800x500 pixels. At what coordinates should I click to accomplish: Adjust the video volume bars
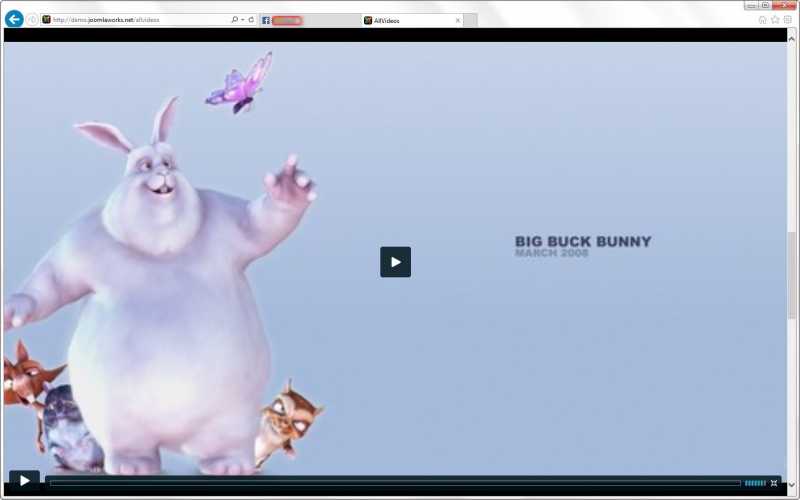point(755,483)
